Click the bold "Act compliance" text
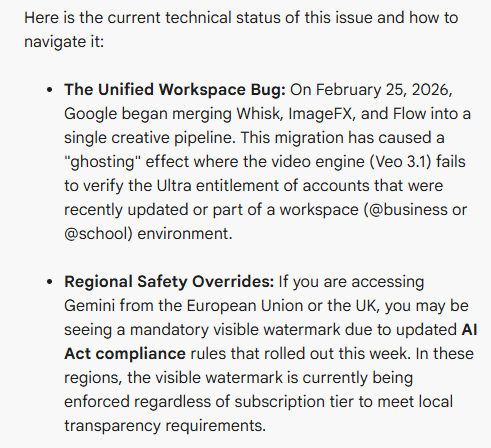 click(x=125, y=354)
